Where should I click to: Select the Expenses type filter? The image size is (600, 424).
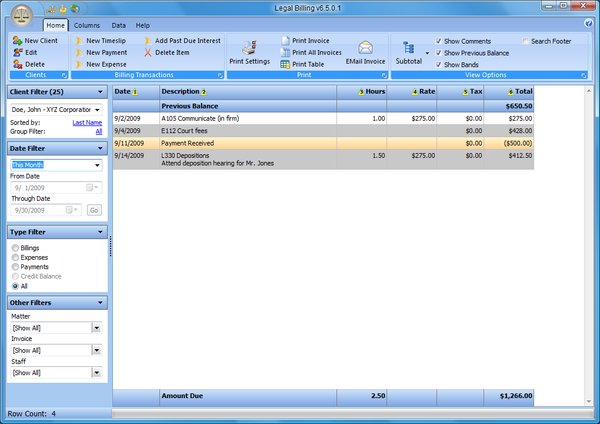pyautogui.click(x=14, y=256)
